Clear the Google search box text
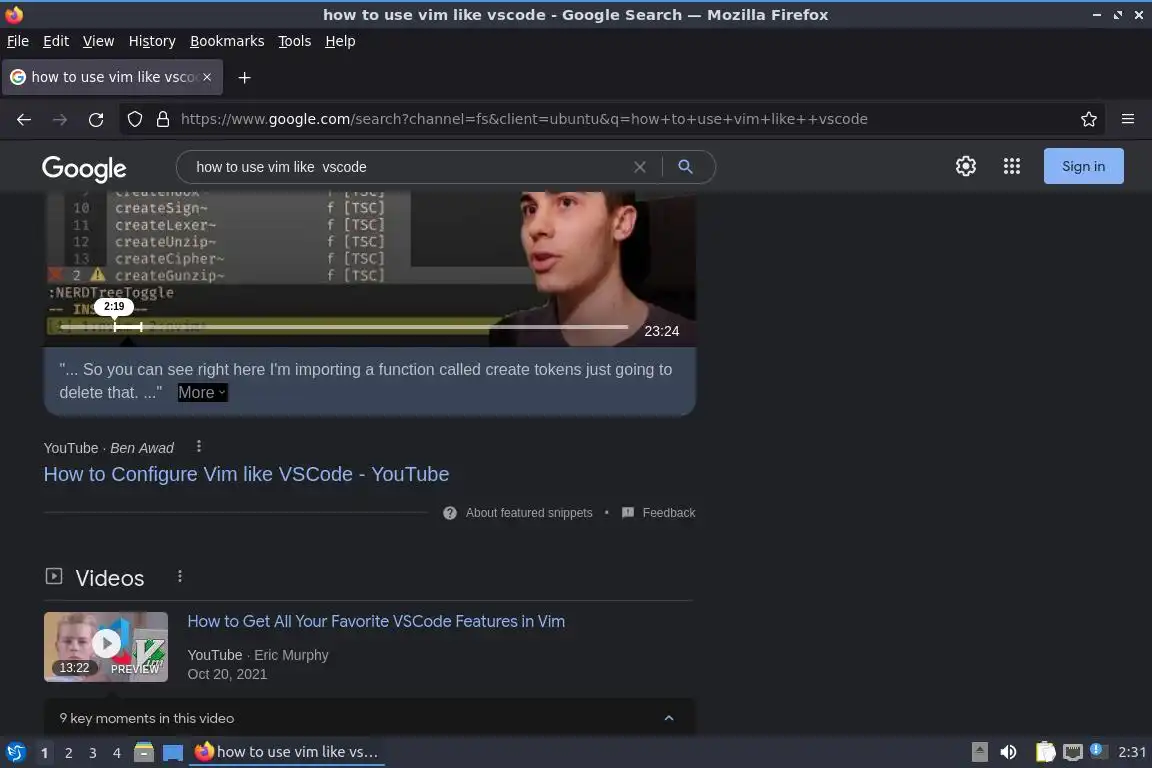 640,167
